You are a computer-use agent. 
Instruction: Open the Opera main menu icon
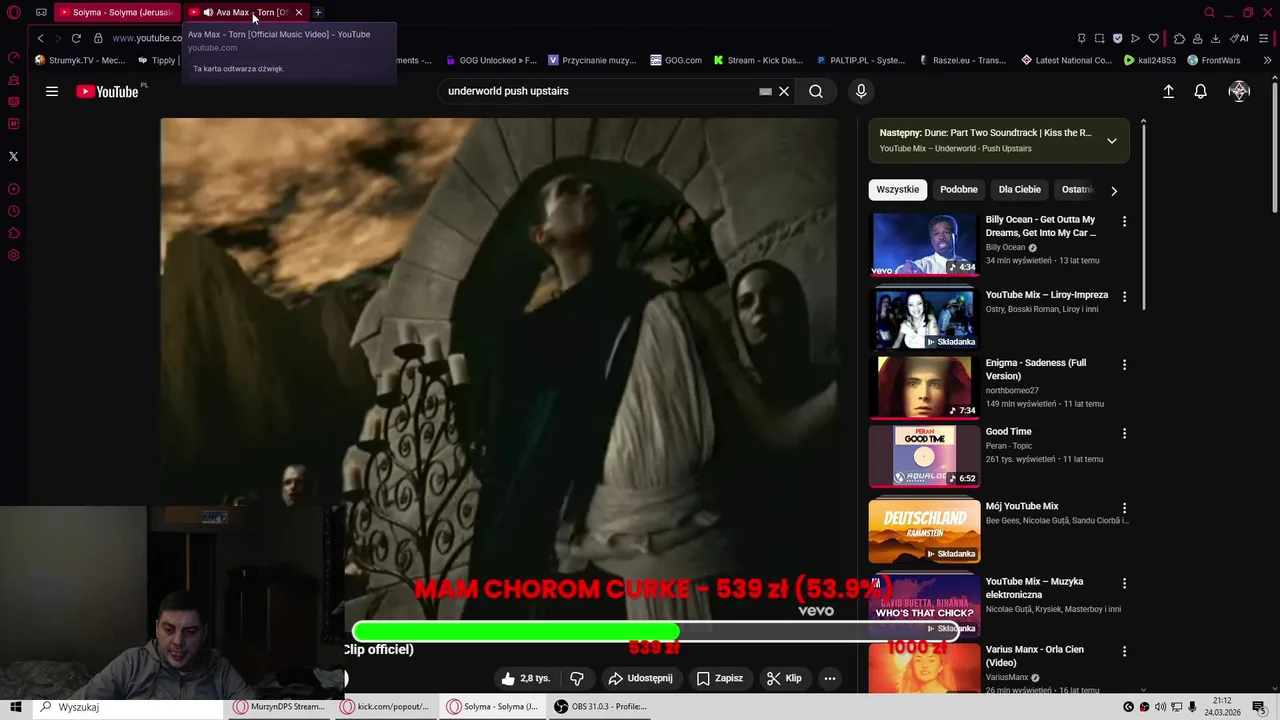coord(14,12)
